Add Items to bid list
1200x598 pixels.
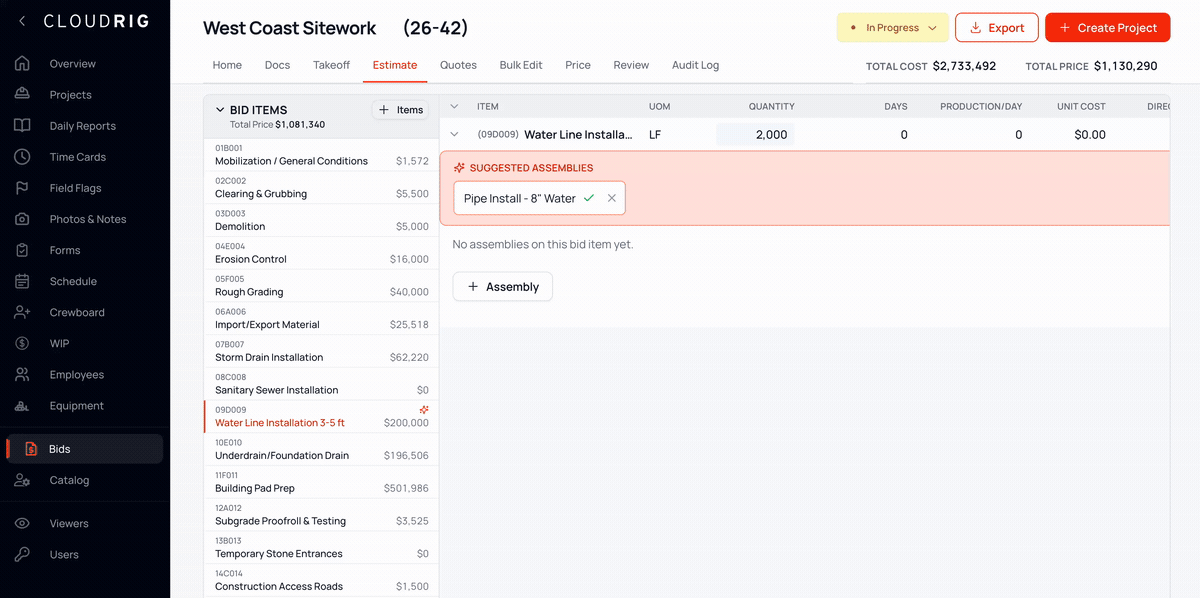click(401, 110)
